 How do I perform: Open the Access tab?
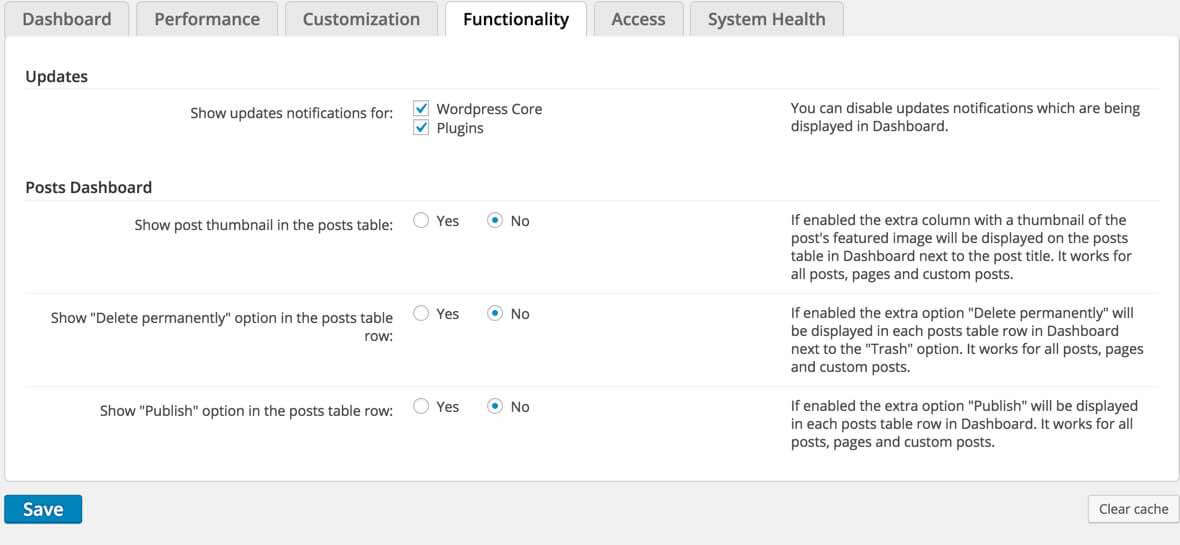[638, 19]
